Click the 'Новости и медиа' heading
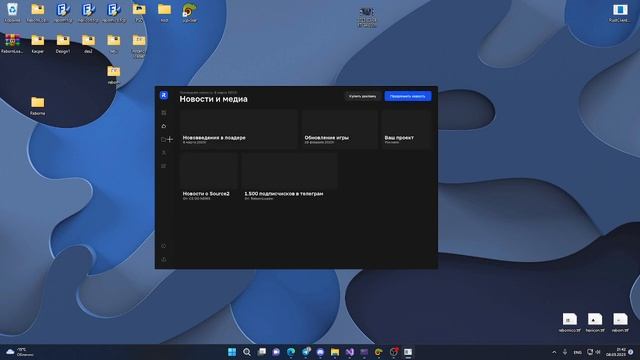The image size is (640, 360). click(x=213, y=99)
